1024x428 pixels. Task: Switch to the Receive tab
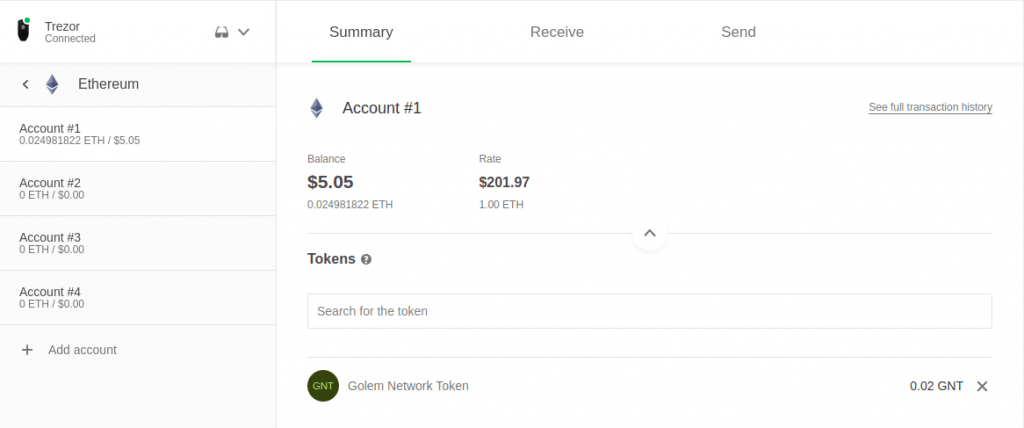coord(557,32)
